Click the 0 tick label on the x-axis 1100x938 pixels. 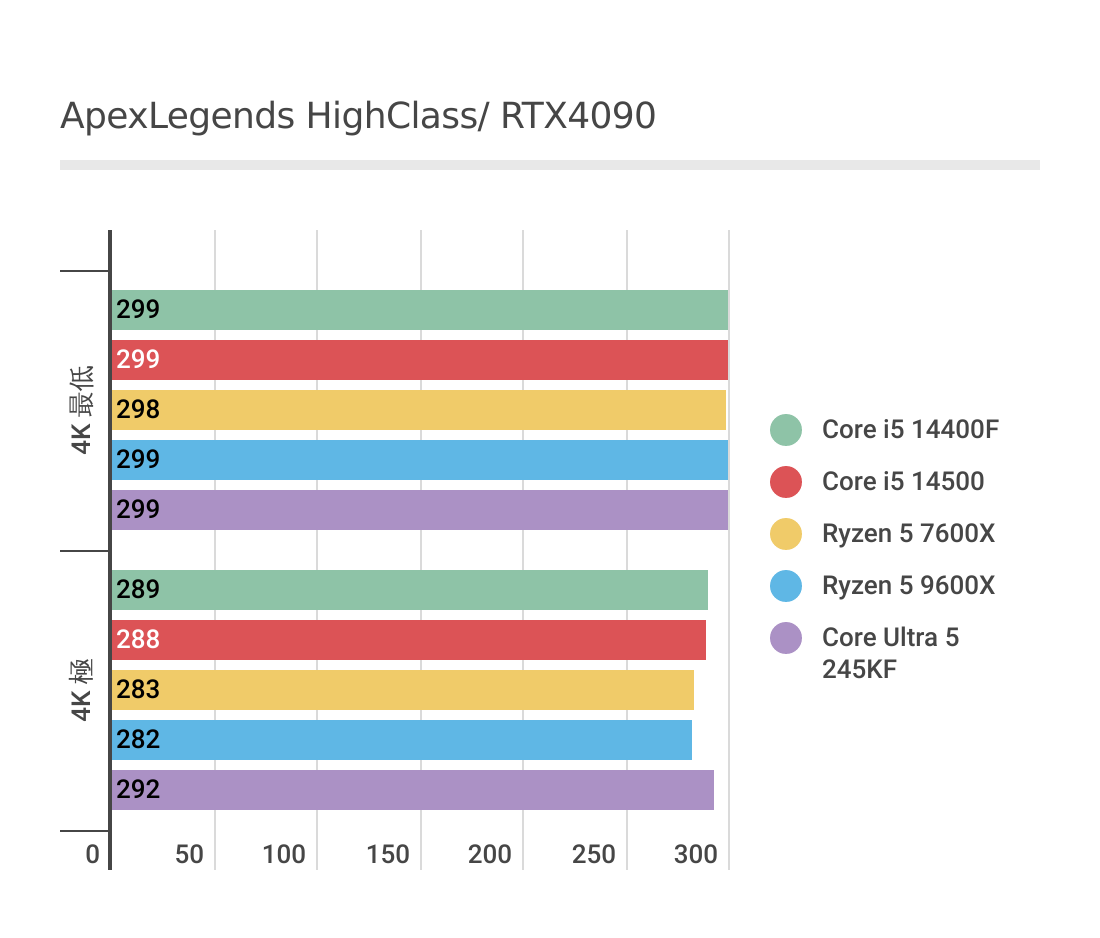pos(92,855)
